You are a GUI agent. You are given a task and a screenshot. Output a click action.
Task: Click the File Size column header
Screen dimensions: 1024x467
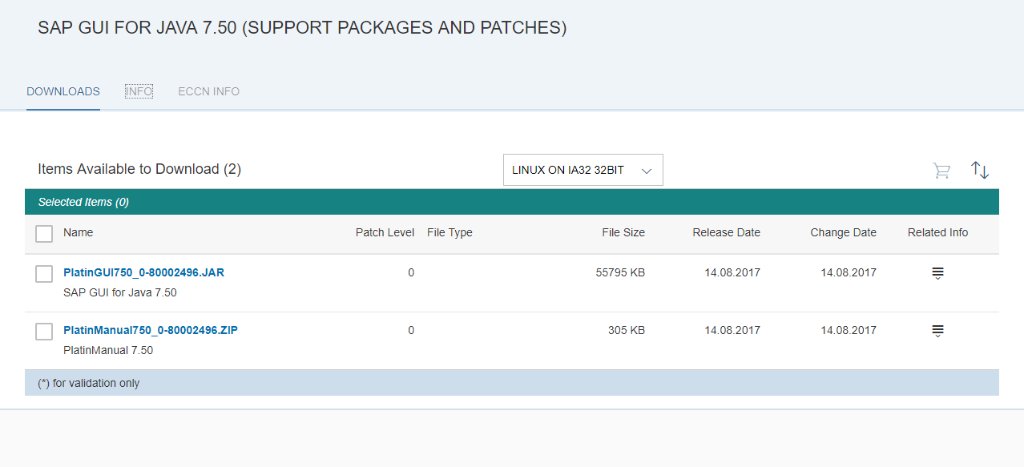[x=623, y=233]
